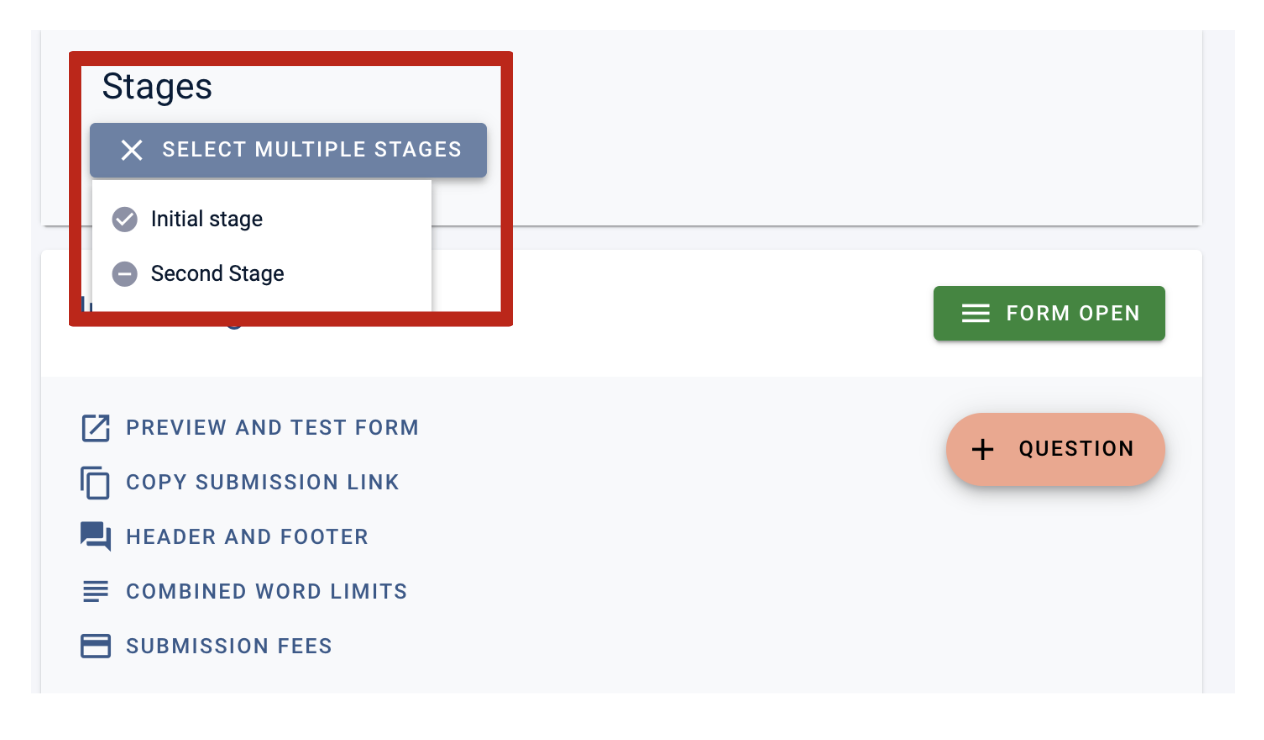Click the X icon on Select Multiple Stages

click(132, 150)
